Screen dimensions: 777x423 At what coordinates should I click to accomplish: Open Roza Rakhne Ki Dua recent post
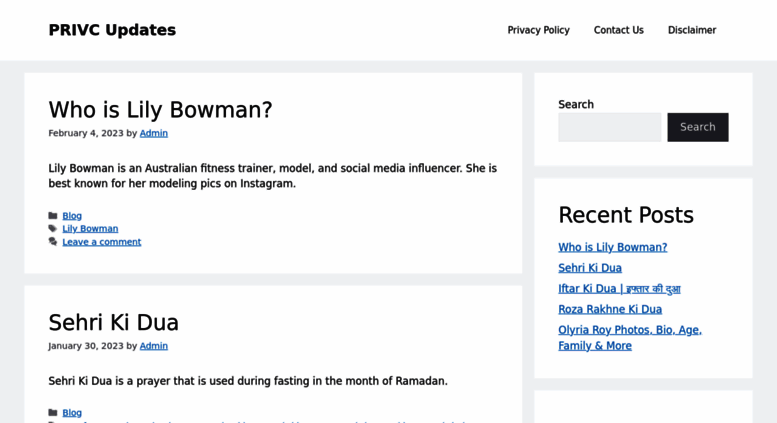click(x=610, y=309)
